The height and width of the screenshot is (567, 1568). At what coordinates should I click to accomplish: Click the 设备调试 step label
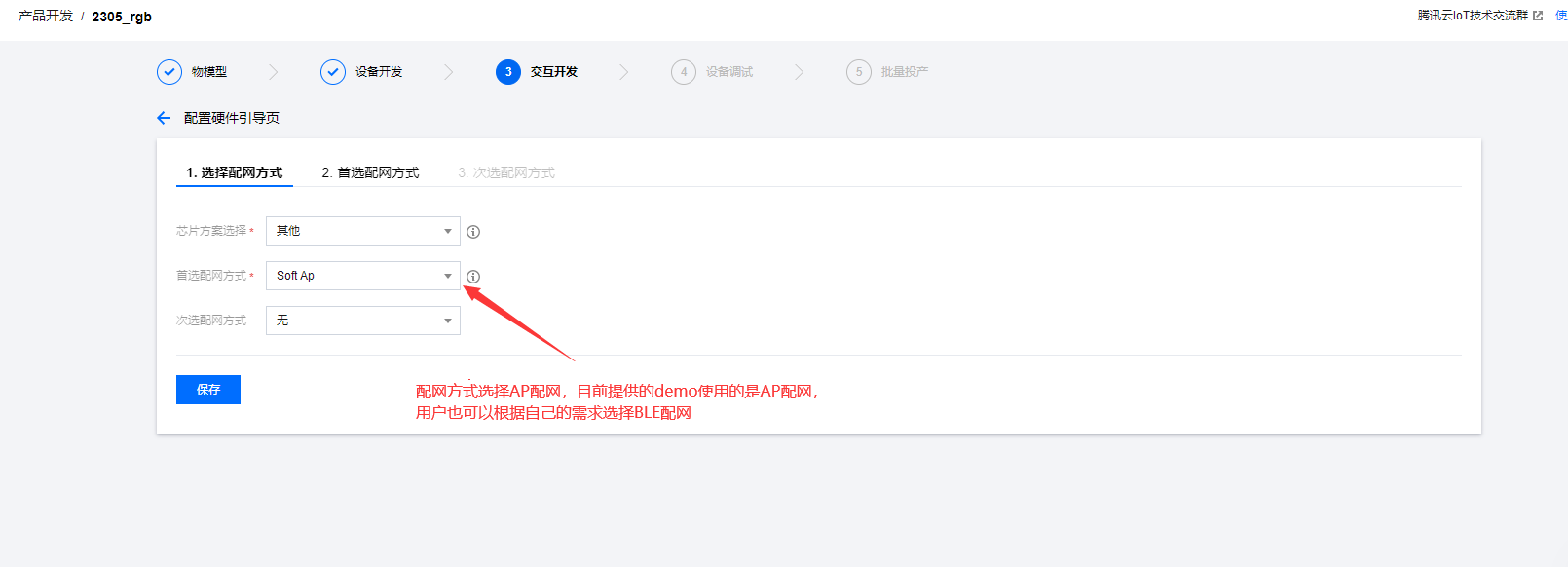[x=729, y=72]
